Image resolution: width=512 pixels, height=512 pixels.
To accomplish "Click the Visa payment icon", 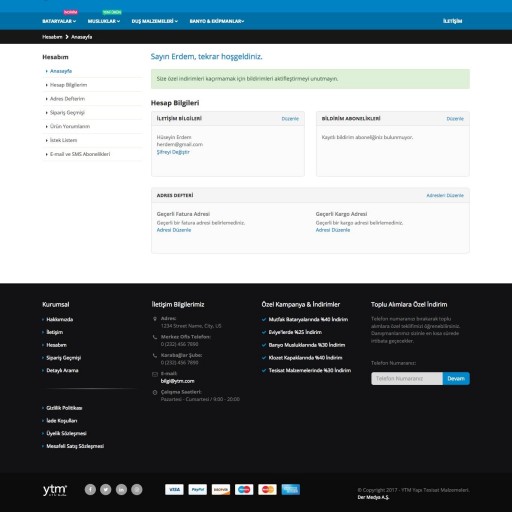I will pyautogui.click(x=174, y=489).
